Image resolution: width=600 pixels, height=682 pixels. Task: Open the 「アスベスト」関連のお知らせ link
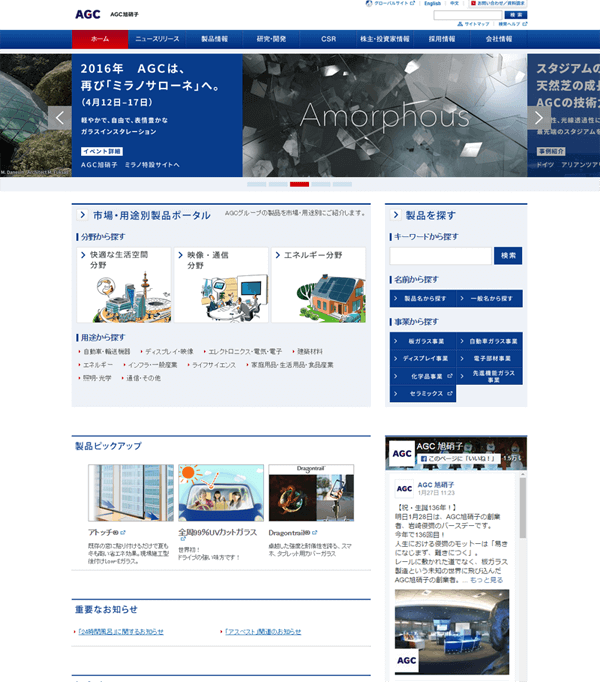263,632
